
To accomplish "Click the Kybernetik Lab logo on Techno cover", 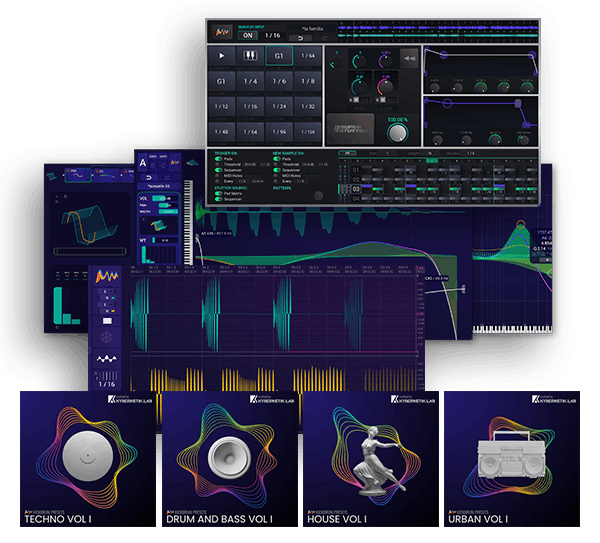I will 130,399.
